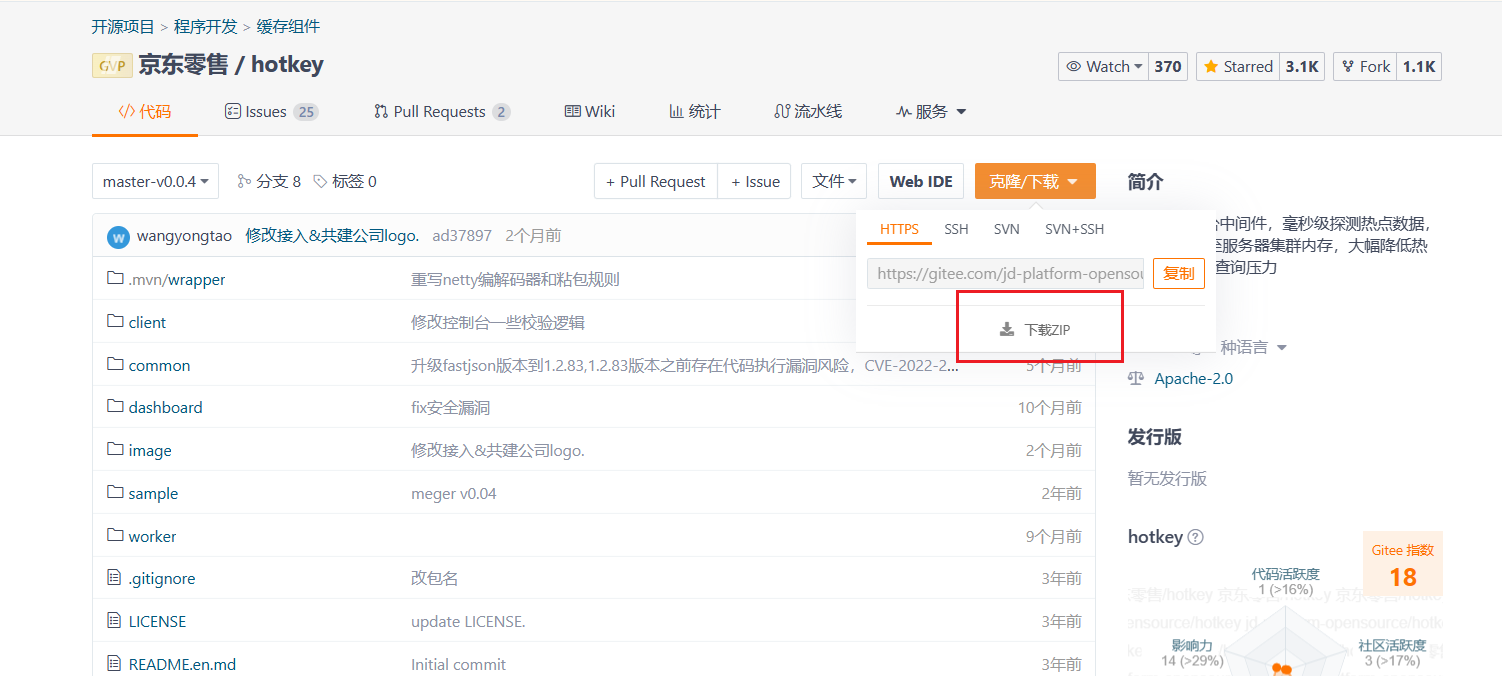Open the 统计 tab

point(695,111)
